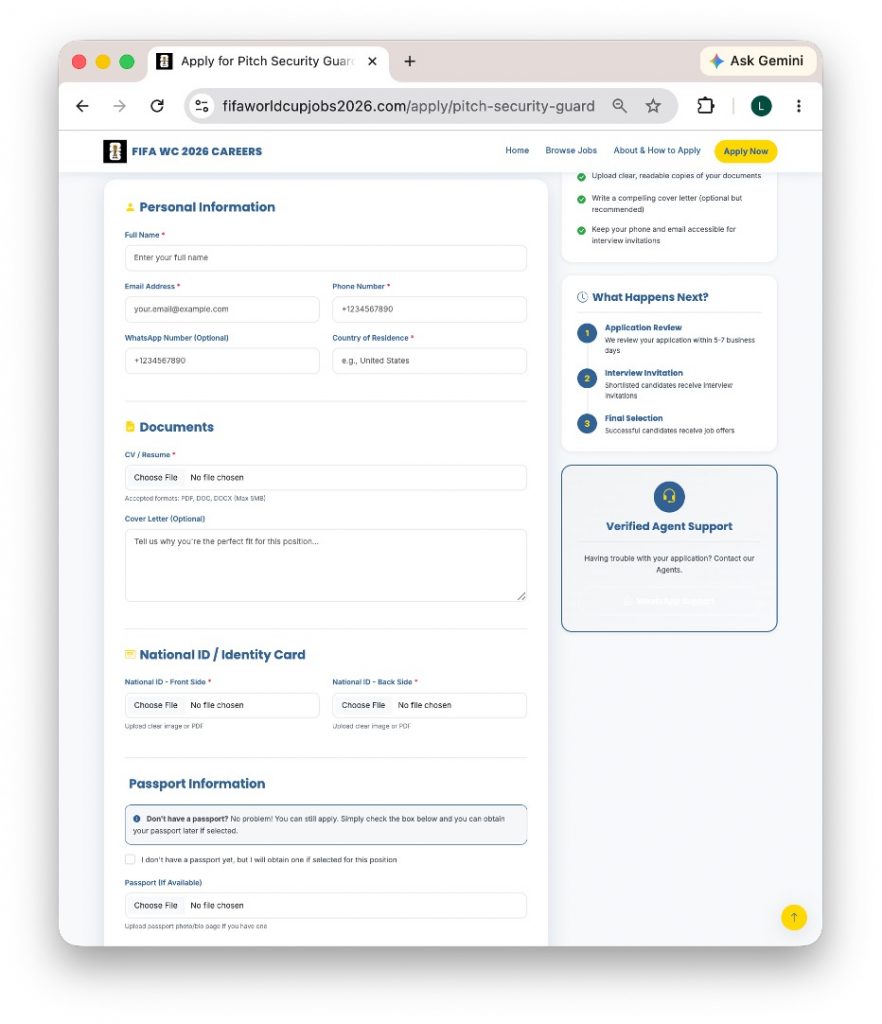882x1024 pixels.
Task: Reload the page with refresh icon
Action: pos(157,106)
